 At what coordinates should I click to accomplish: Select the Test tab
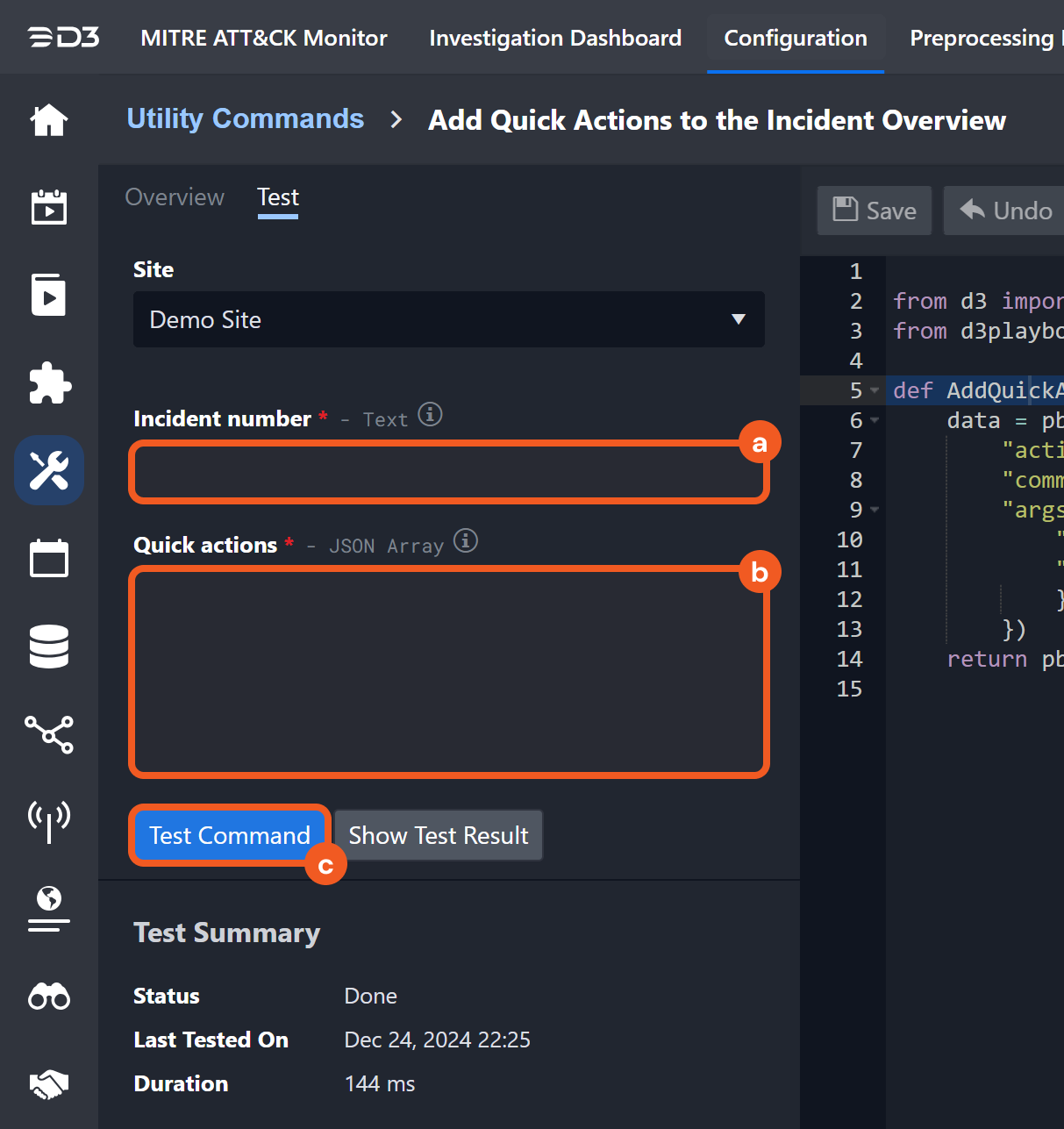(278, 197)
